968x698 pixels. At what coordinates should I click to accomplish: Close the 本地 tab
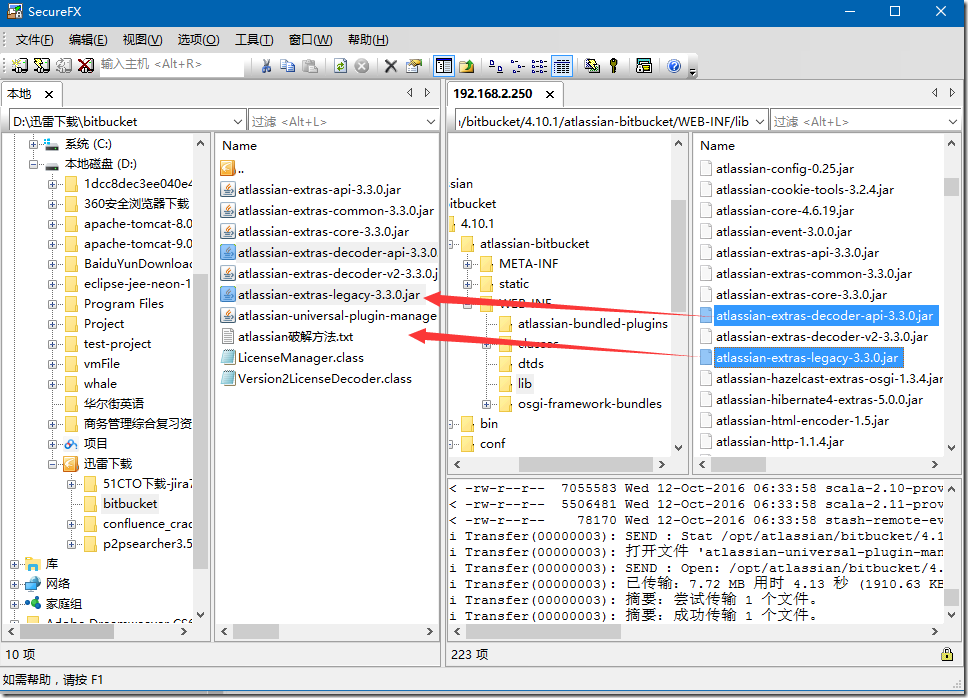[49, 94]
